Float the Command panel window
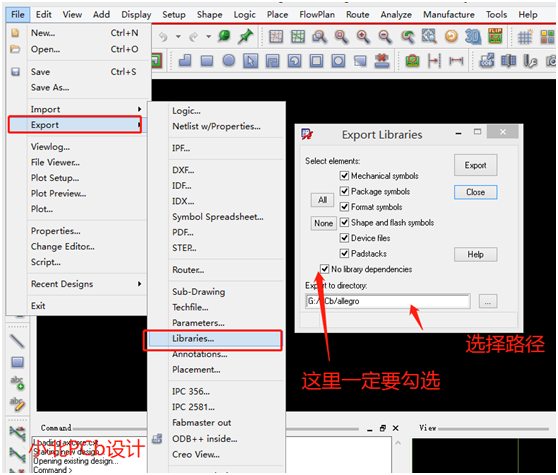This screenshot has height=475, width=558. coord(383,428)
